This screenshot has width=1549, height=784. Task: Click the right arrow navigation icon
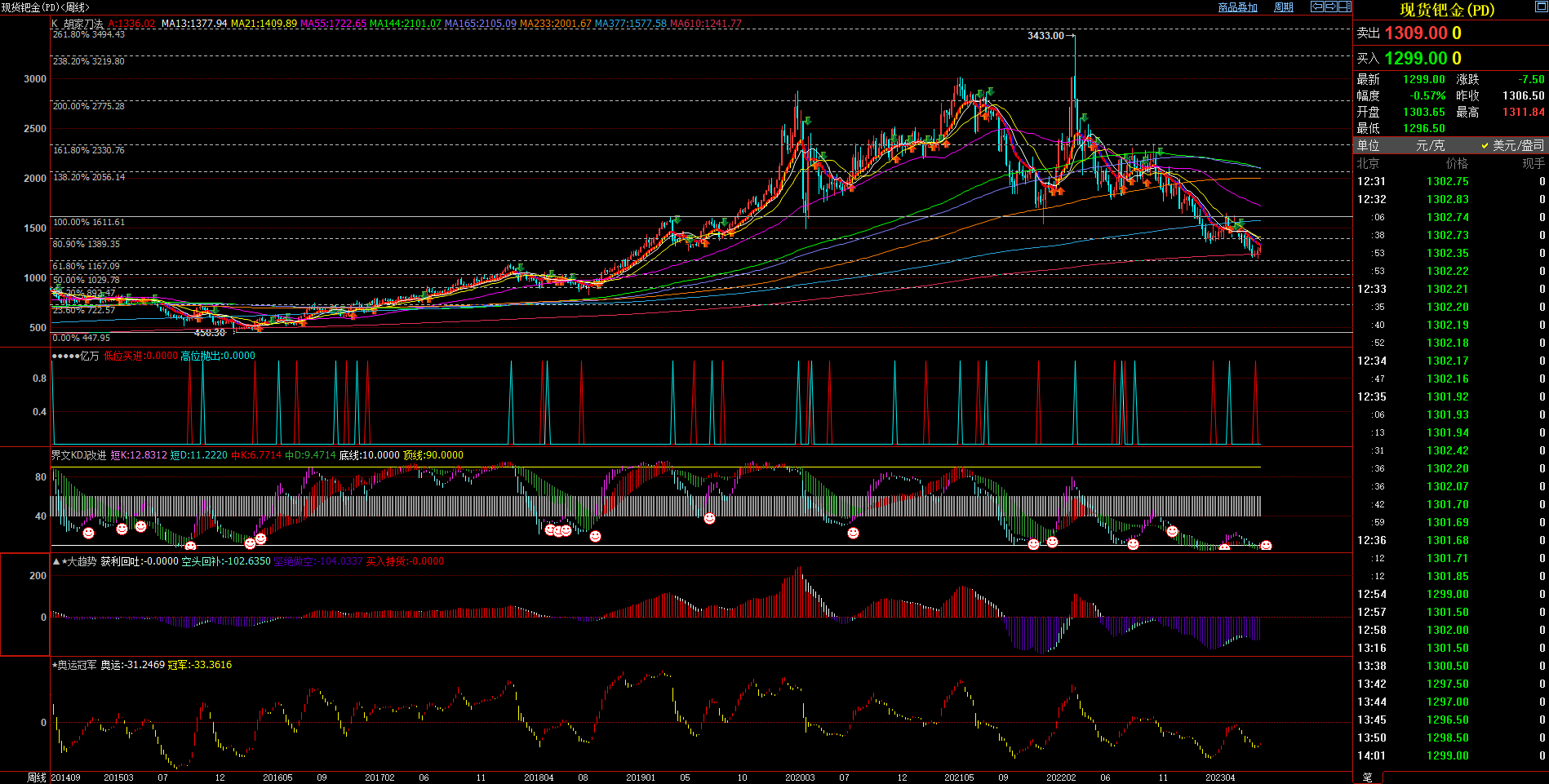pos(1330,7)
